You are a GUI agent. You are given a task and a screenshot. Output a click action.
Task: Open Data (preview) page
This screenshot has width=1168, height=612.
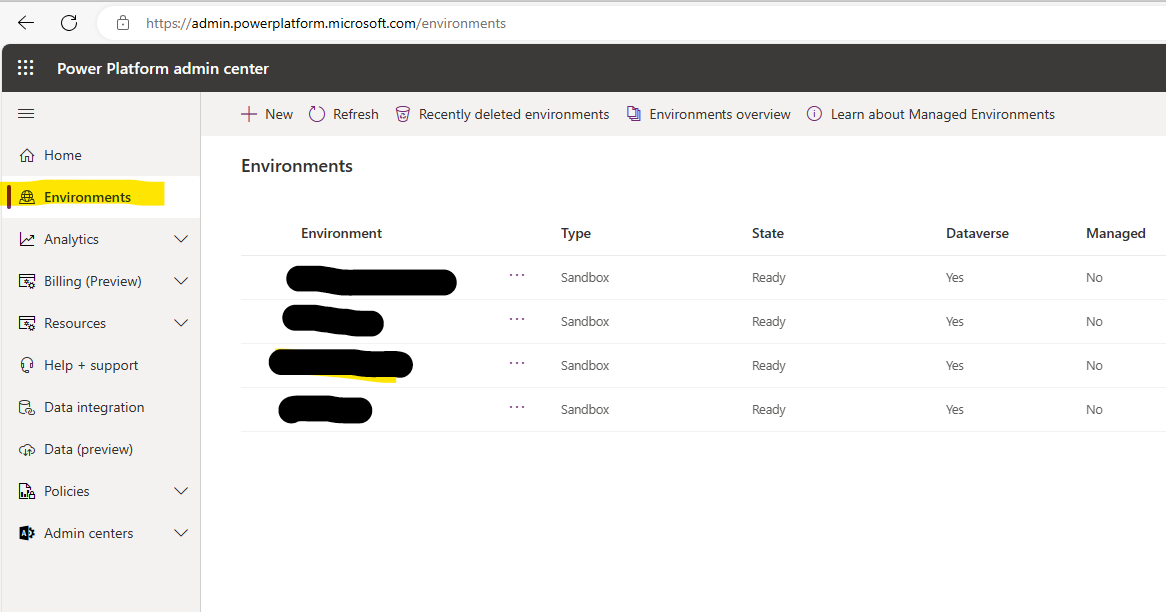(88, 450)
